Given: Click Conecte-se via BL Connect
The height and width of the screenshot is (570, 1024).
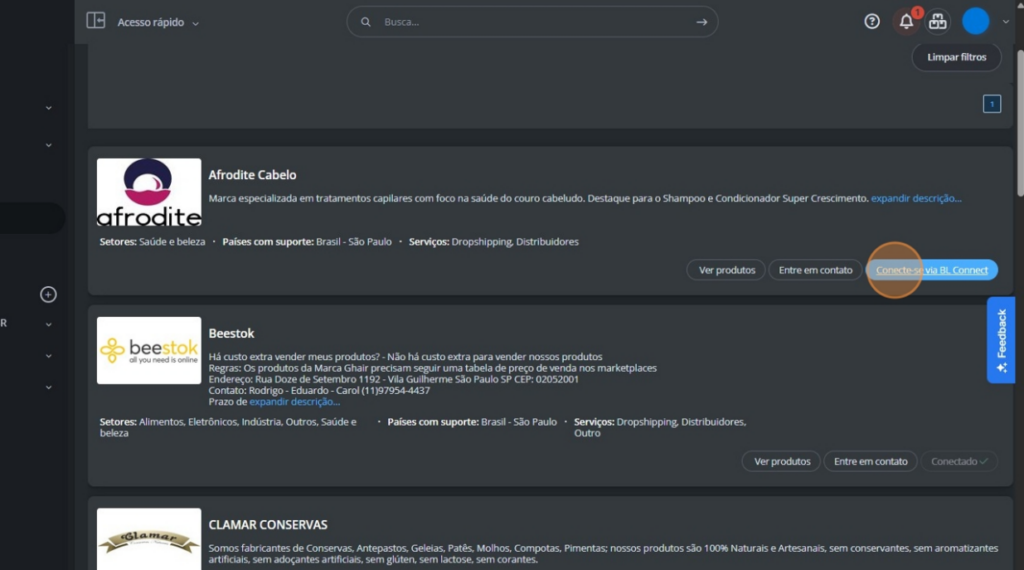Looking at the screenshot, I should [931, 270].
